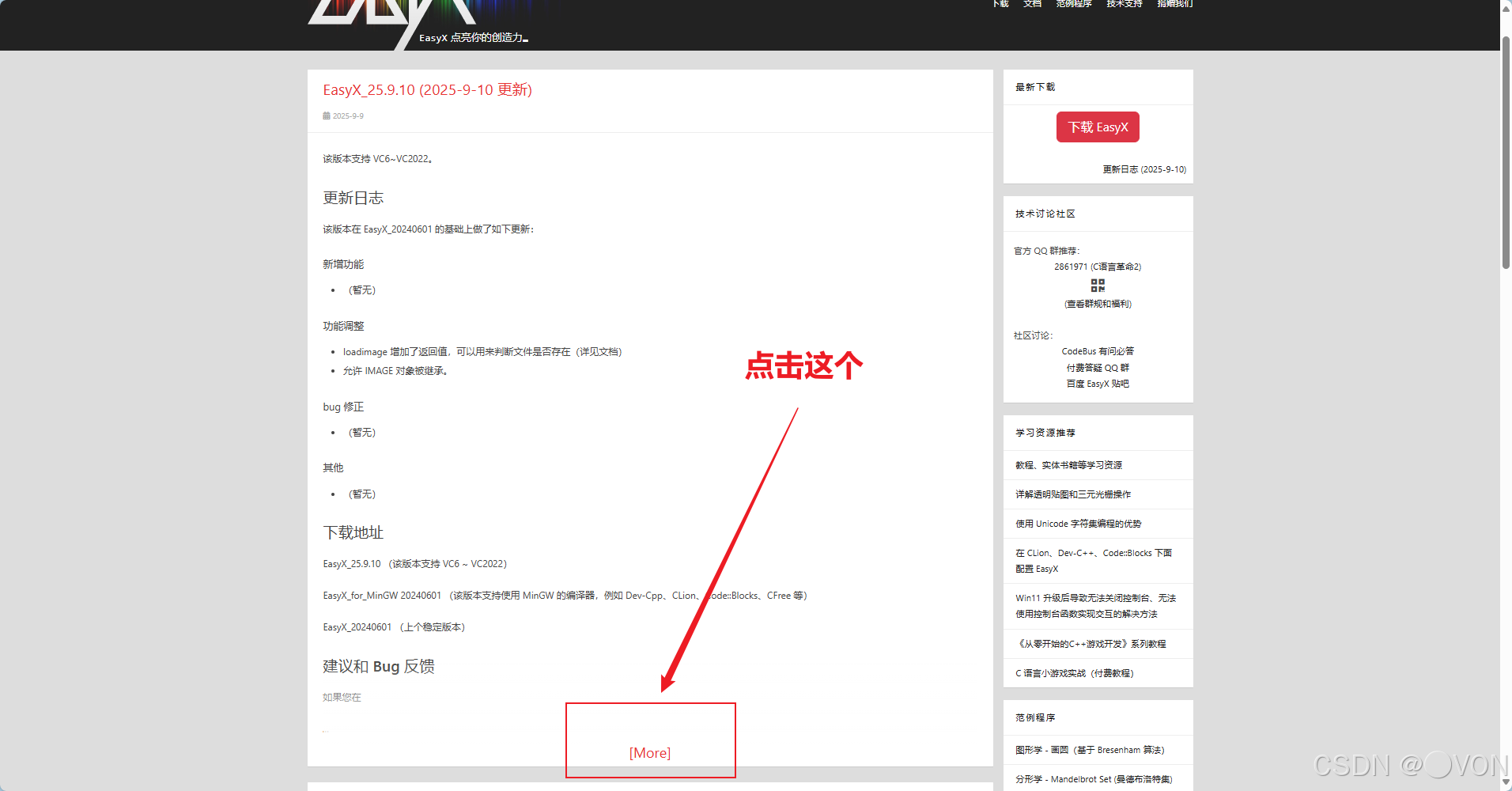1512x791 pixels.
Task: Open CLion、Dev-C++、Code::Blocks 配置 EasyX article
Action: click(x=1094, y=561)
